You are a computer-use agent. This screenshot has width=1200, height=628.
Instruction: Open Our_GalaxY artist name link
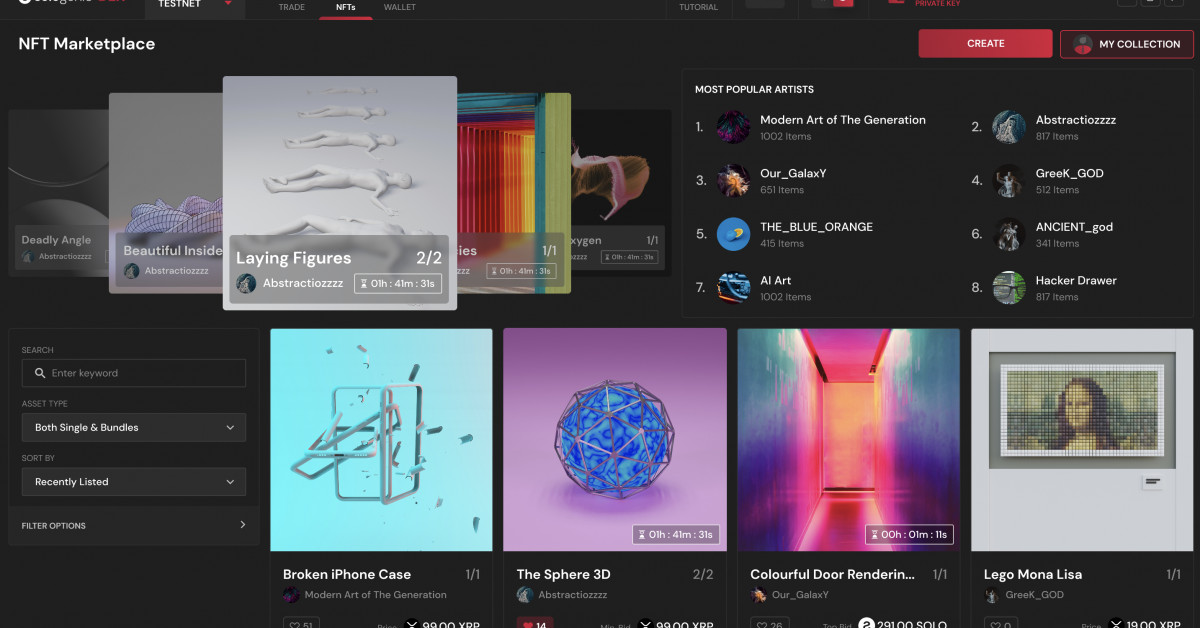click(x=793, y=174)
